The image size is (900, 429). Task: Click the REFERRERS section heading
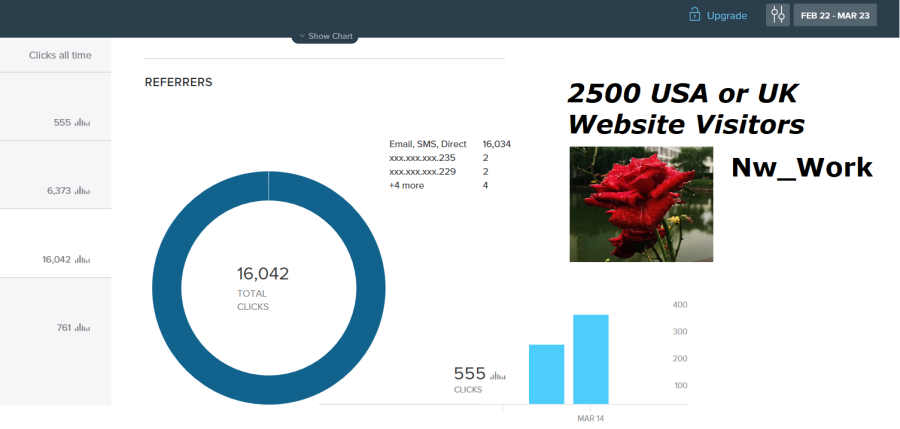[179, 82]
